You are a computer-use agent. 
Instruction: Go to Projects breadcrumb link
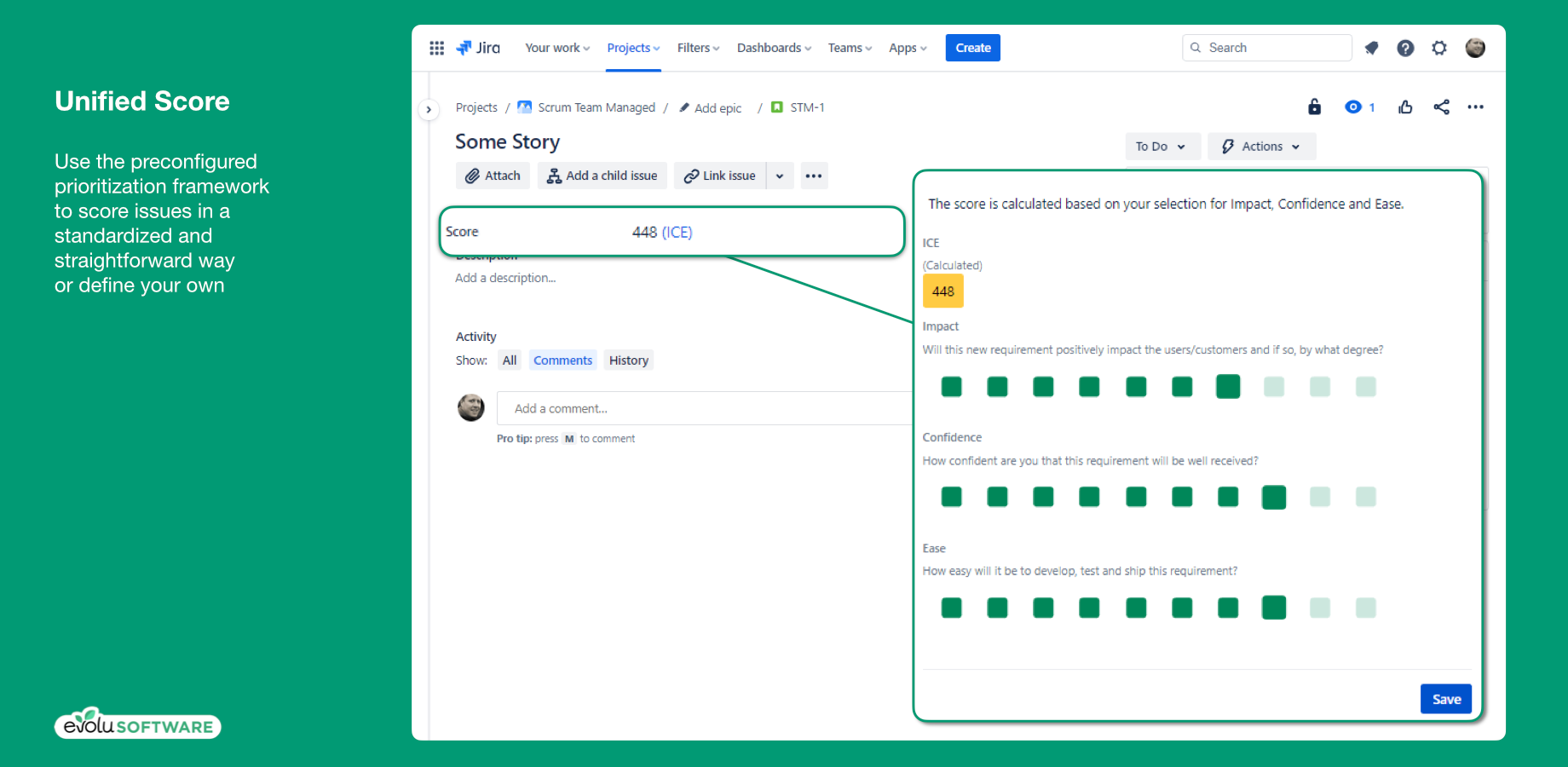coord(476,107)
